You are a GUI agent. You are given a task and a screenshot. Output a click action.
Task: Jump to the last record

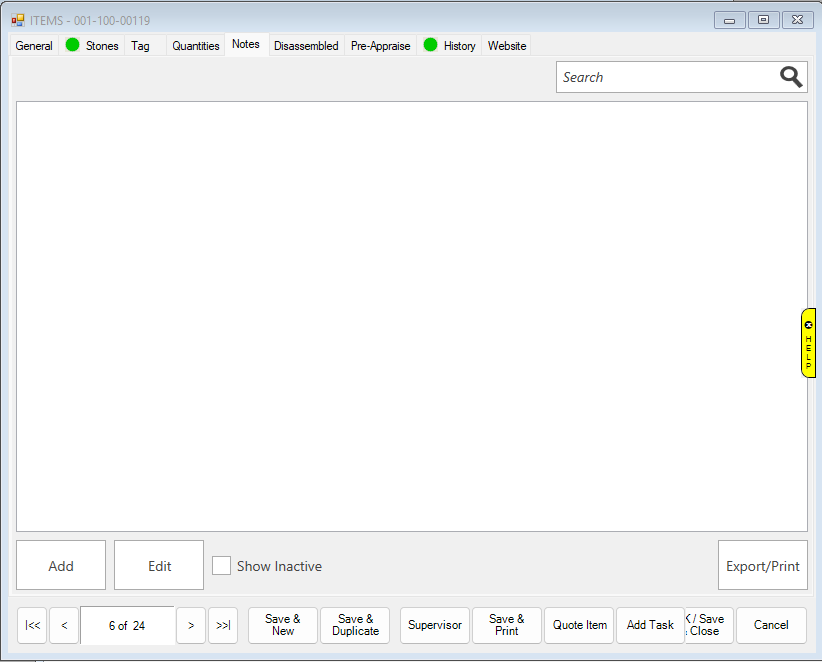(x=223, y=625)
